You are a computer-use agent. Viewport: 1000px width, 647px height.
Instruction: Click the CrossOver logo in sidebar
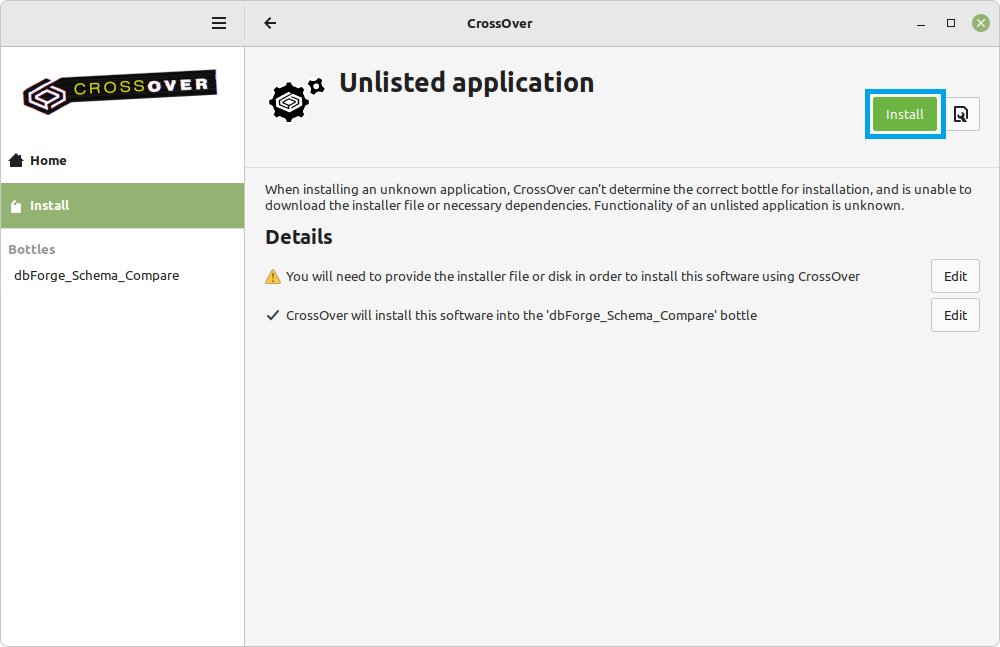120,93
